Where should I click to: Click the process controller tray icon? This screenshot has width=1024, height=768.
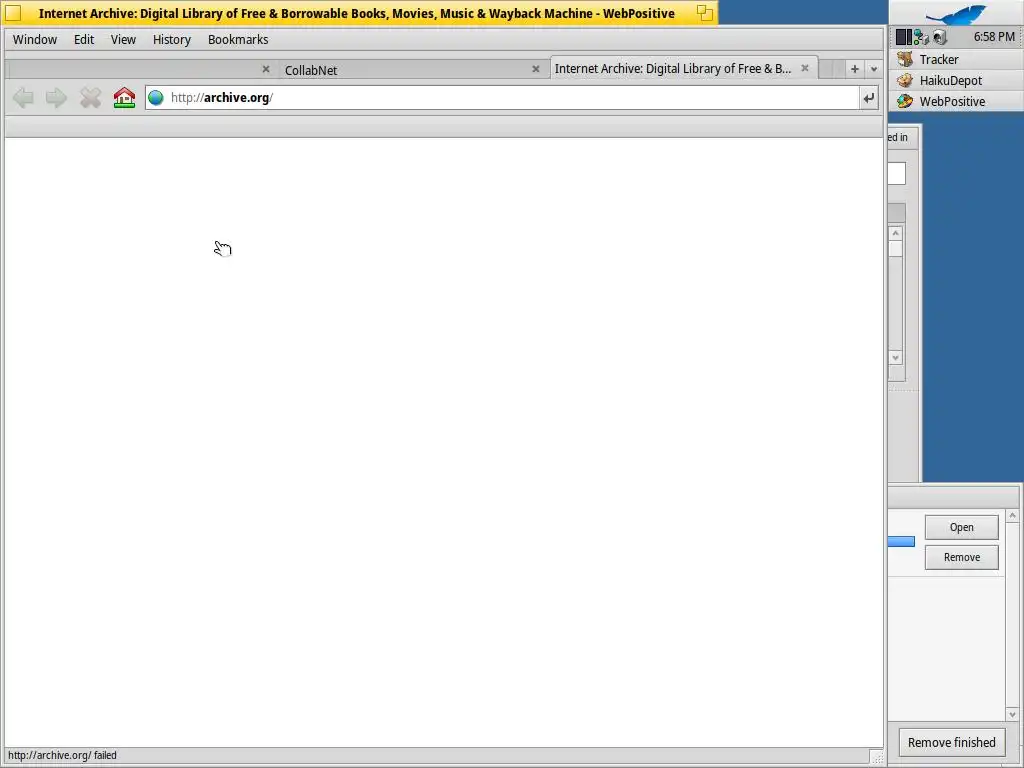(x=904, y=37)
